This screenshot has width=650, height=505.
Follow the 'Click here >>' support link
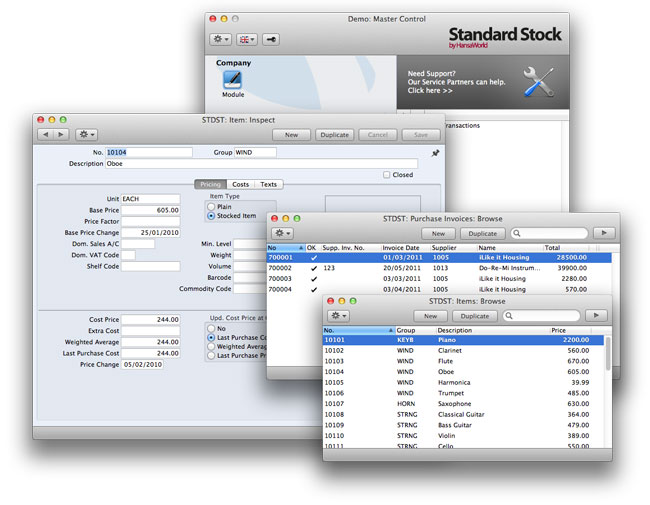pos(429,90)
